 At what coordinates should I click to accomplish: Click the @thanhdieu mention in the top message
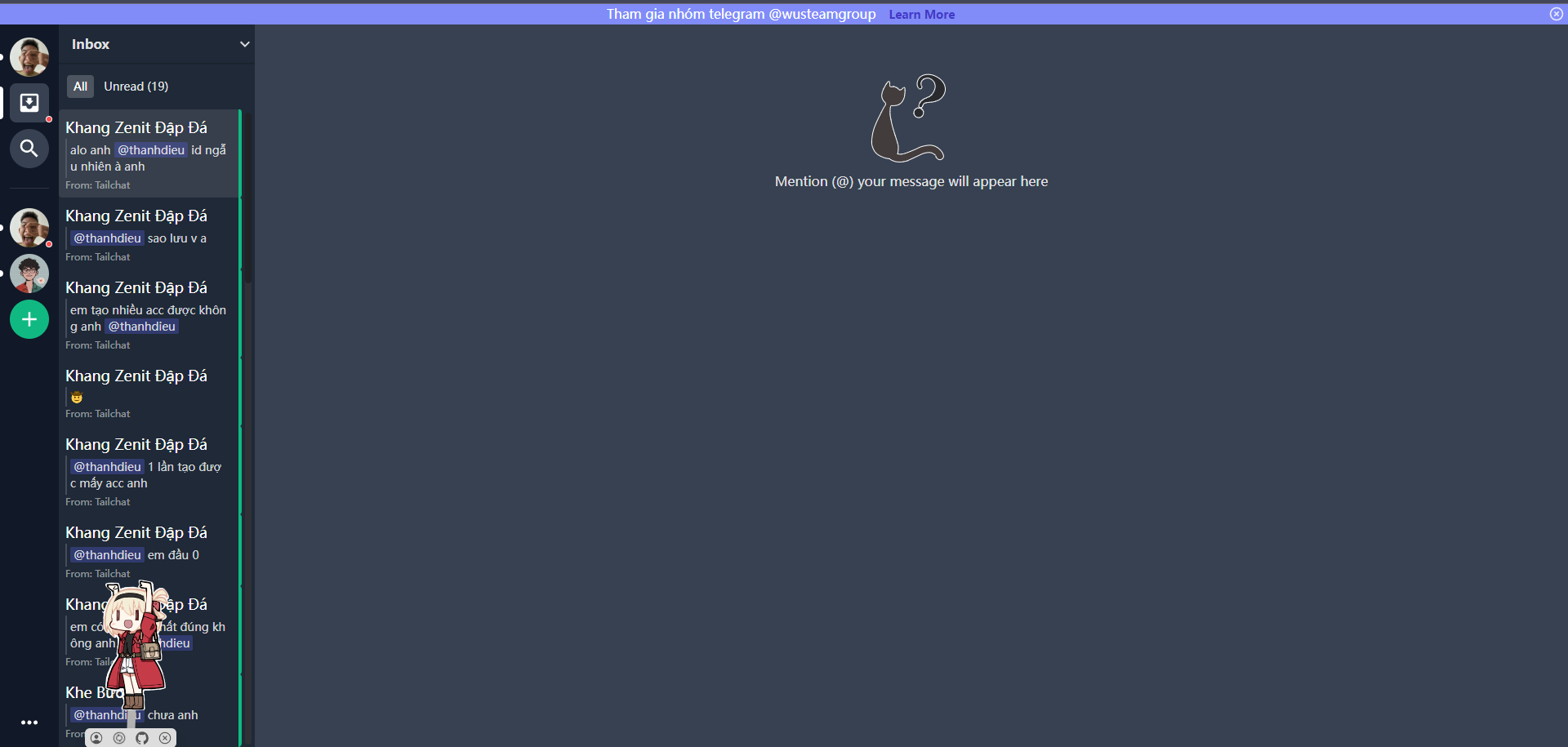tap(150, 149)
